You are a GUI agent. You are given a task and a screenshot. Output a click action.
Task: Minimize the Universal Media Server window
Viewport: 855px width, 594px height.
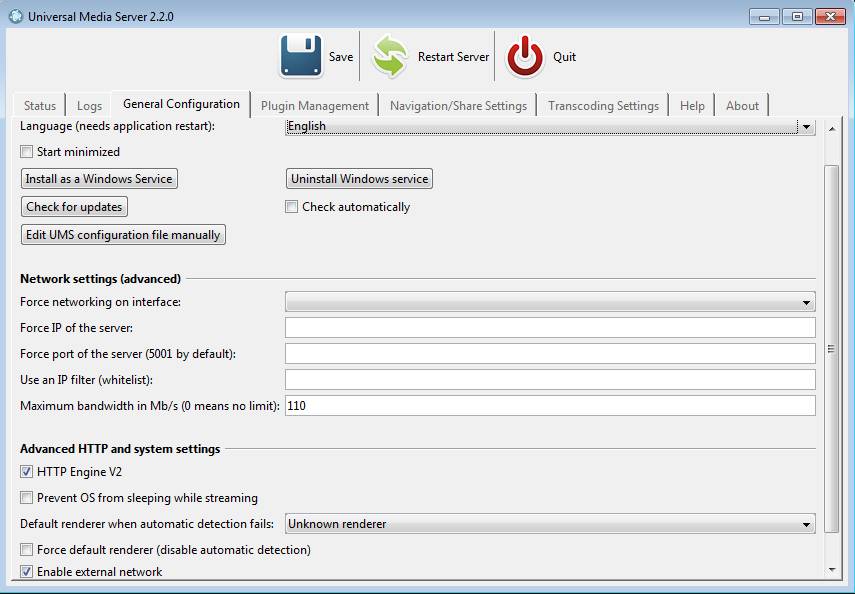764,17
